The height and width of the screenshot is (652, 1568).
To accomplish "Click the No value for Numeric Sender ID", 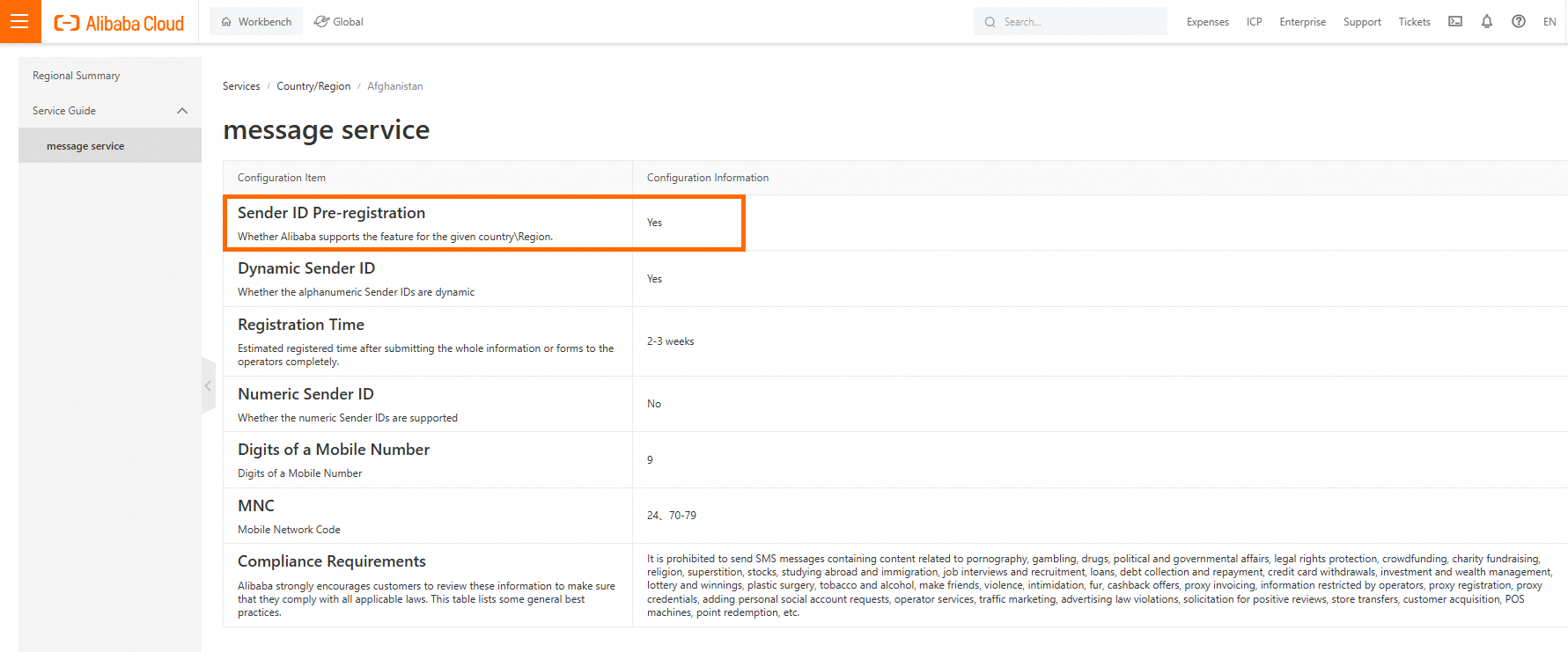I will click(654, 404).
